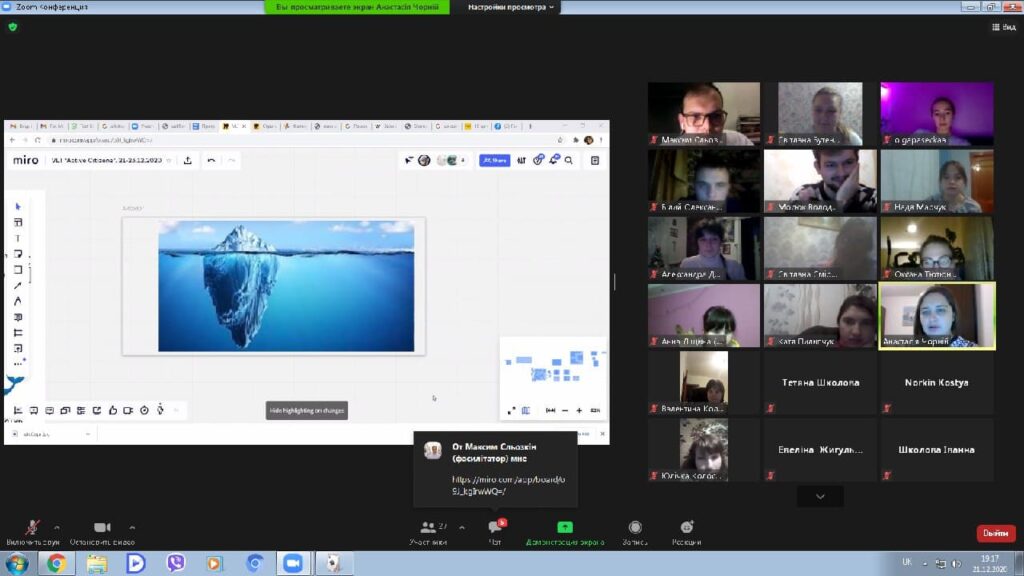Toggle the video camera off
Image resolution: width=1024 pixels, height=576 pixels.
[x=102, y=528]
